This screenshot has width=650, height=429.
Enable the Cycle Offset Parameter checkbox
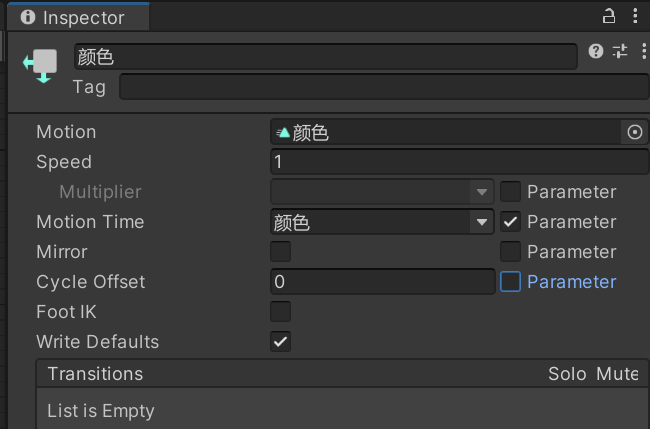tap(510, 282)
